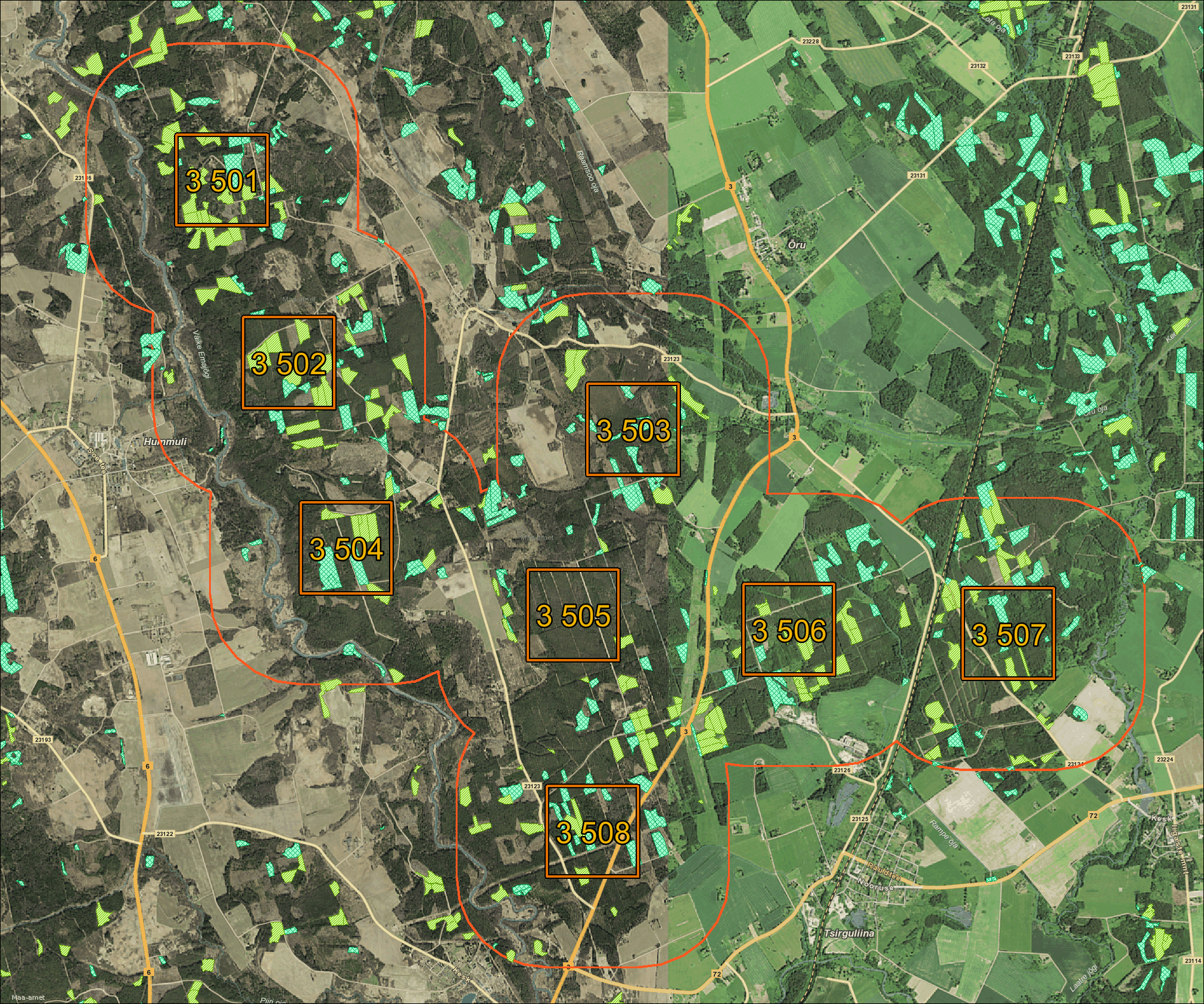
Task: Click the 23228 road number label
Action: tap(811, 42)
